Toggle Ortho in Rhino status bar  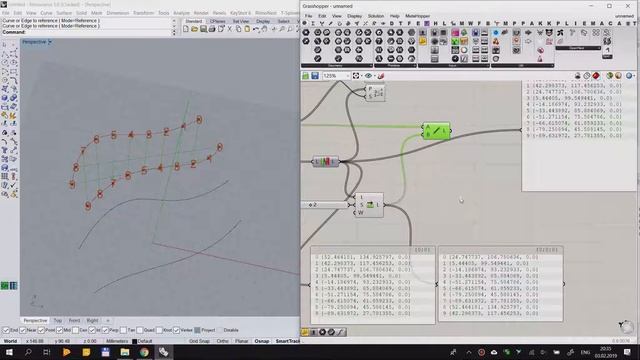coord(222,341)
